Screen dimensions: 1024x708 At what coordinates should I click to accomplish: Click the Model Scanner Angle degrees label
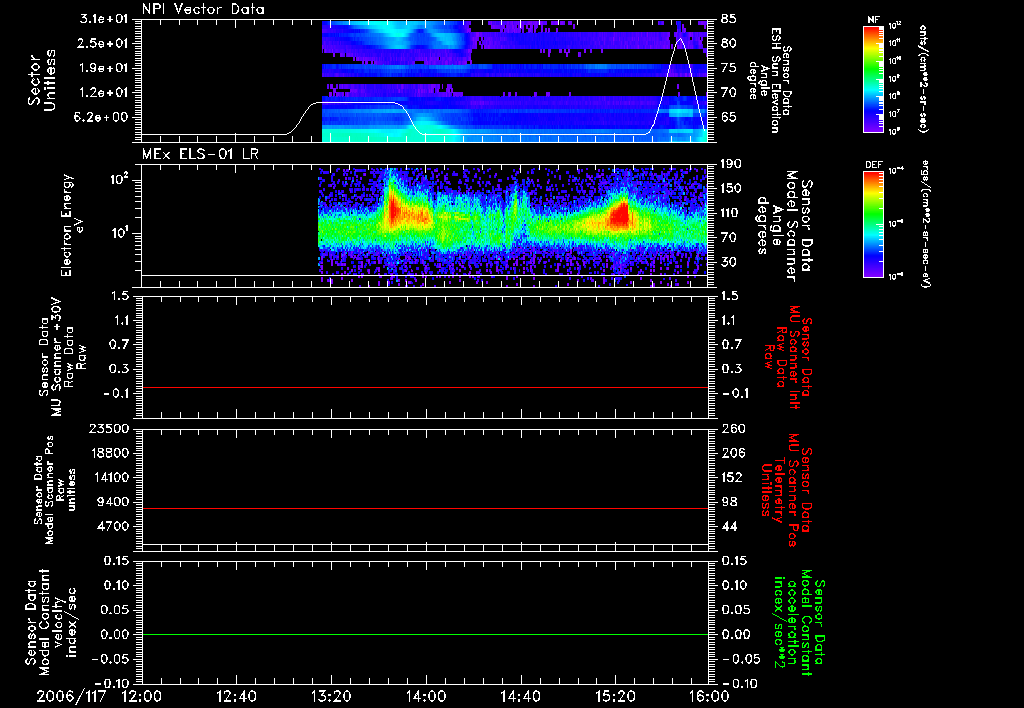(784, 225)
